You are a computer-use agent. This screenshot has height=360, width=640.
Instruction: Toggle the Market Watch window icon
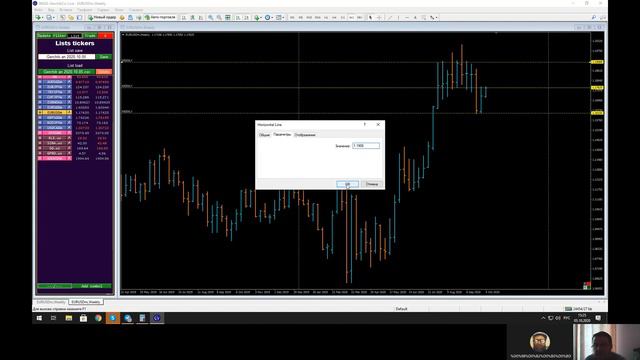point(62,18)
